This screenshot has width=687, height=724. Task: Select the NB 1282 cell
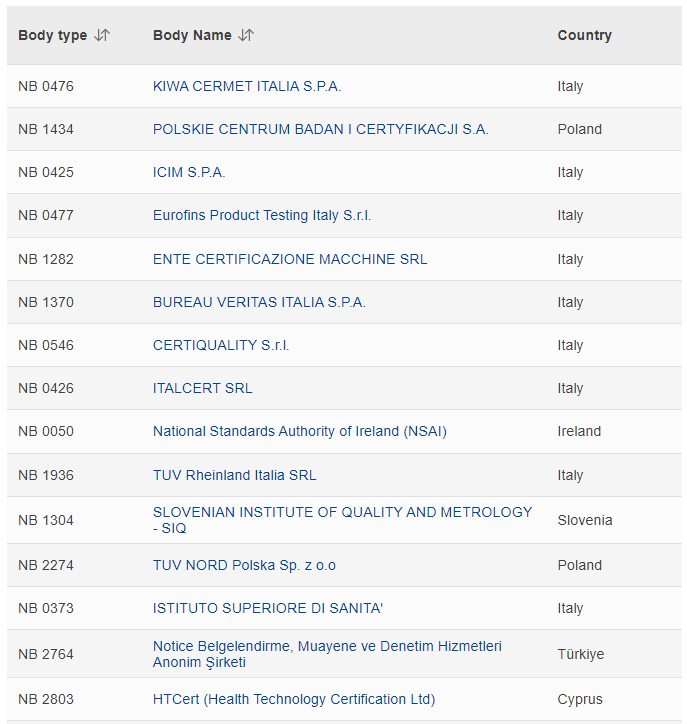[x=46, y=259]
